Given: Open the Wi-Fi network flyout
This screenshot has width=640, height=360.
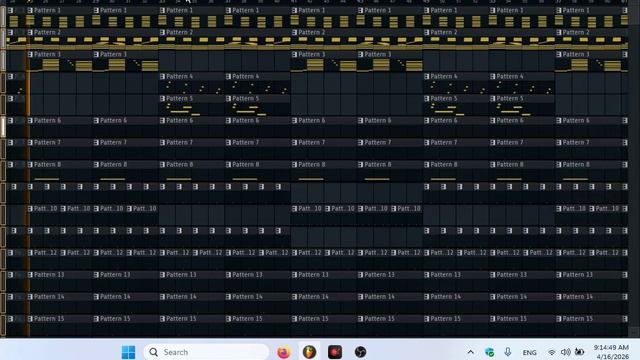Looking at the screenshot, I should coord(551,352).
